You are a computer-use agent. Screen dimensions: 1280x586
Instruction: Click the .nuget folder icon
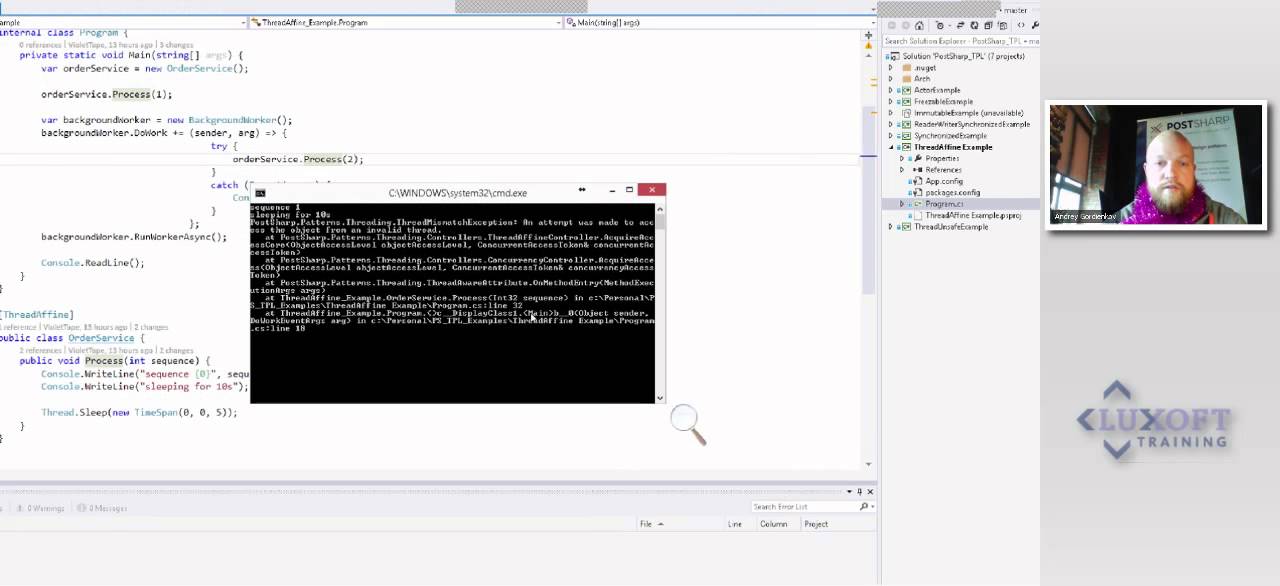[x=907, y=67]
